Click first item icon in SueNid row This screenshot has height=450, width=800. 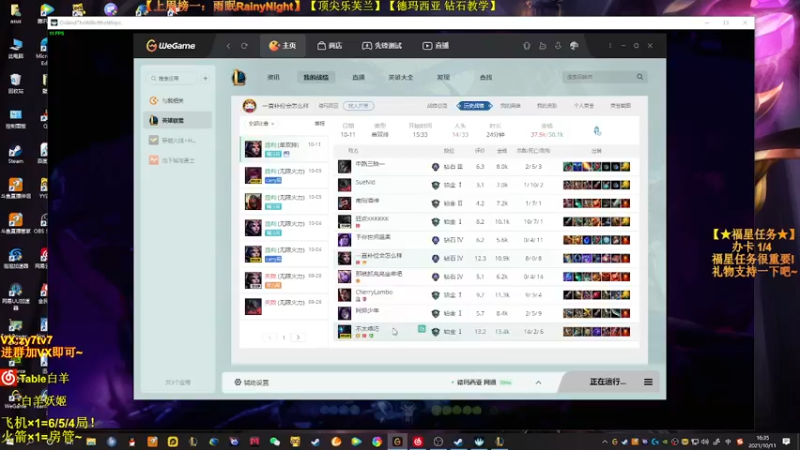[x=567, y=185]
